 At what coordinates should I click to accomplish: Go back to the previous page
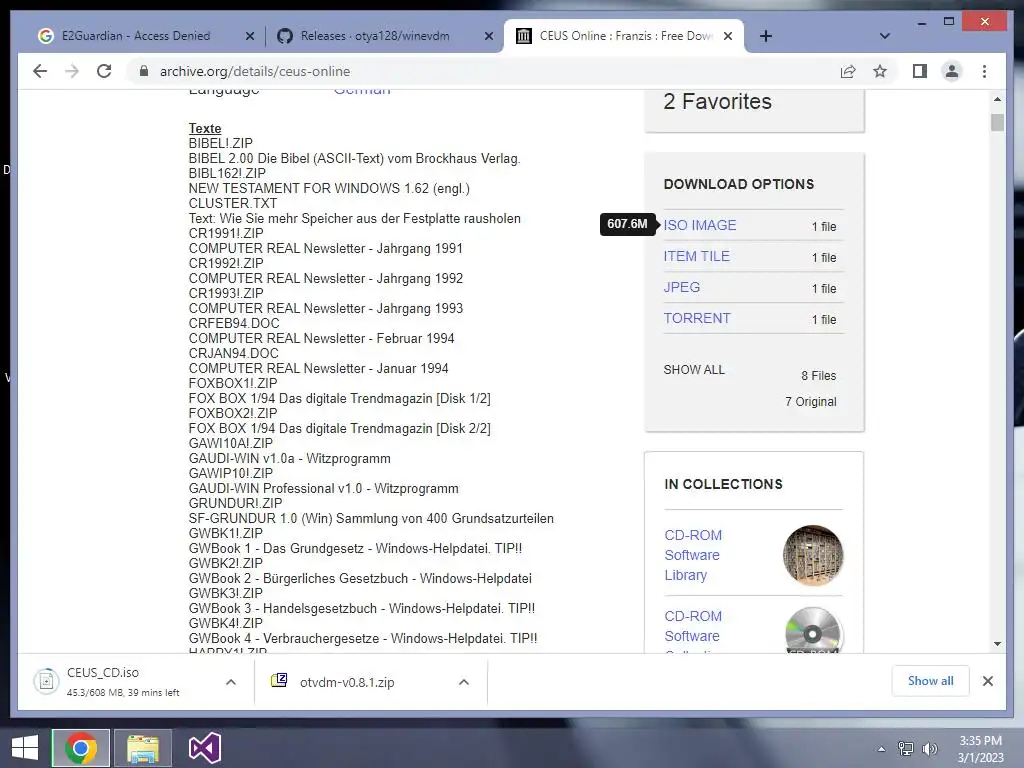click(x=40, y=71)
